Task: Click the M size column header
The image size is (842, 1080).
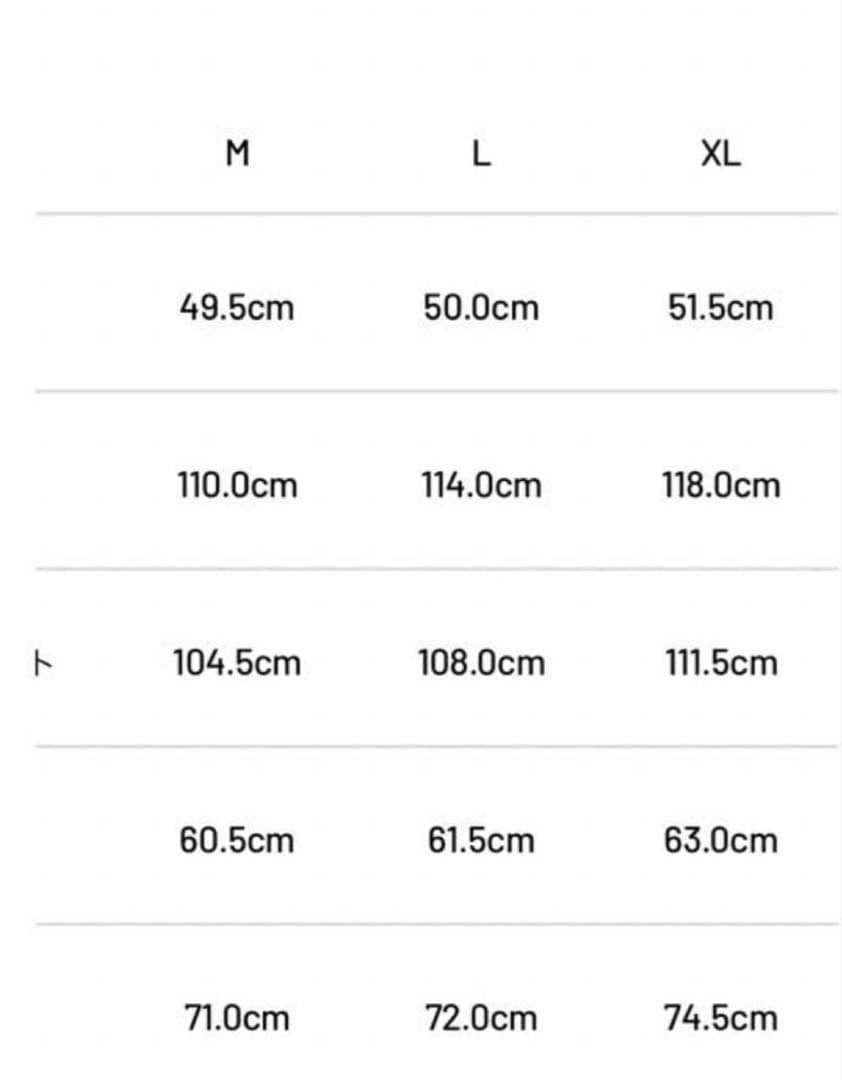Action: (x=237, y=154)
